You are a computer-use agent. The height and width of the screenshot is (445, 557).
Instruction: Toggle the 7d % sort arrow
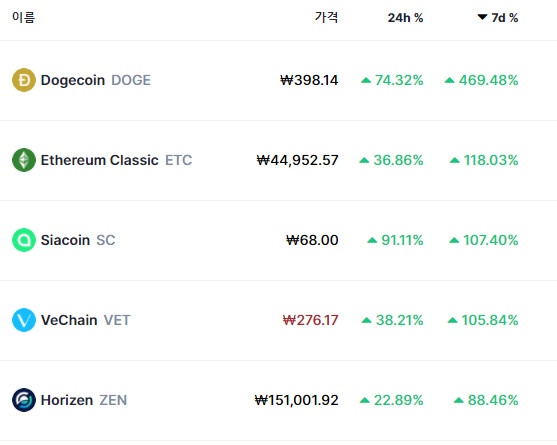click(x=482, y=17)
